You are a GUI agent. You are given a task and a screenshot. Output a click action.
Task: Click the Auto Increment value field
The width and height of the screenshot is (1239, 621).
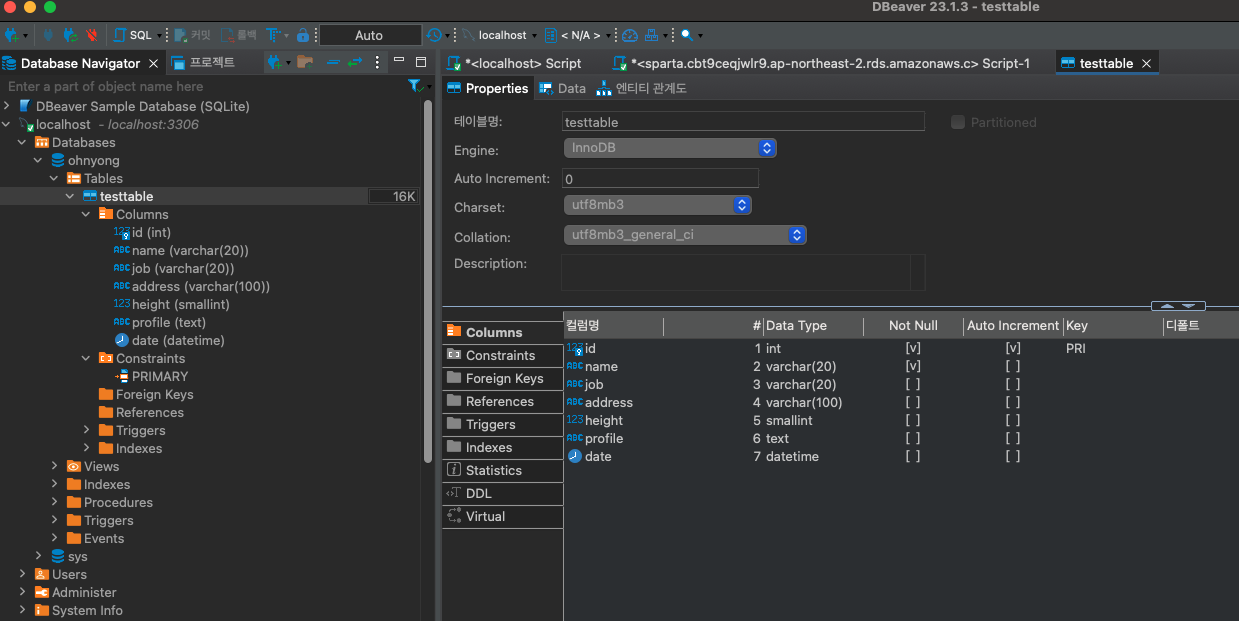[x=660, y=179]
